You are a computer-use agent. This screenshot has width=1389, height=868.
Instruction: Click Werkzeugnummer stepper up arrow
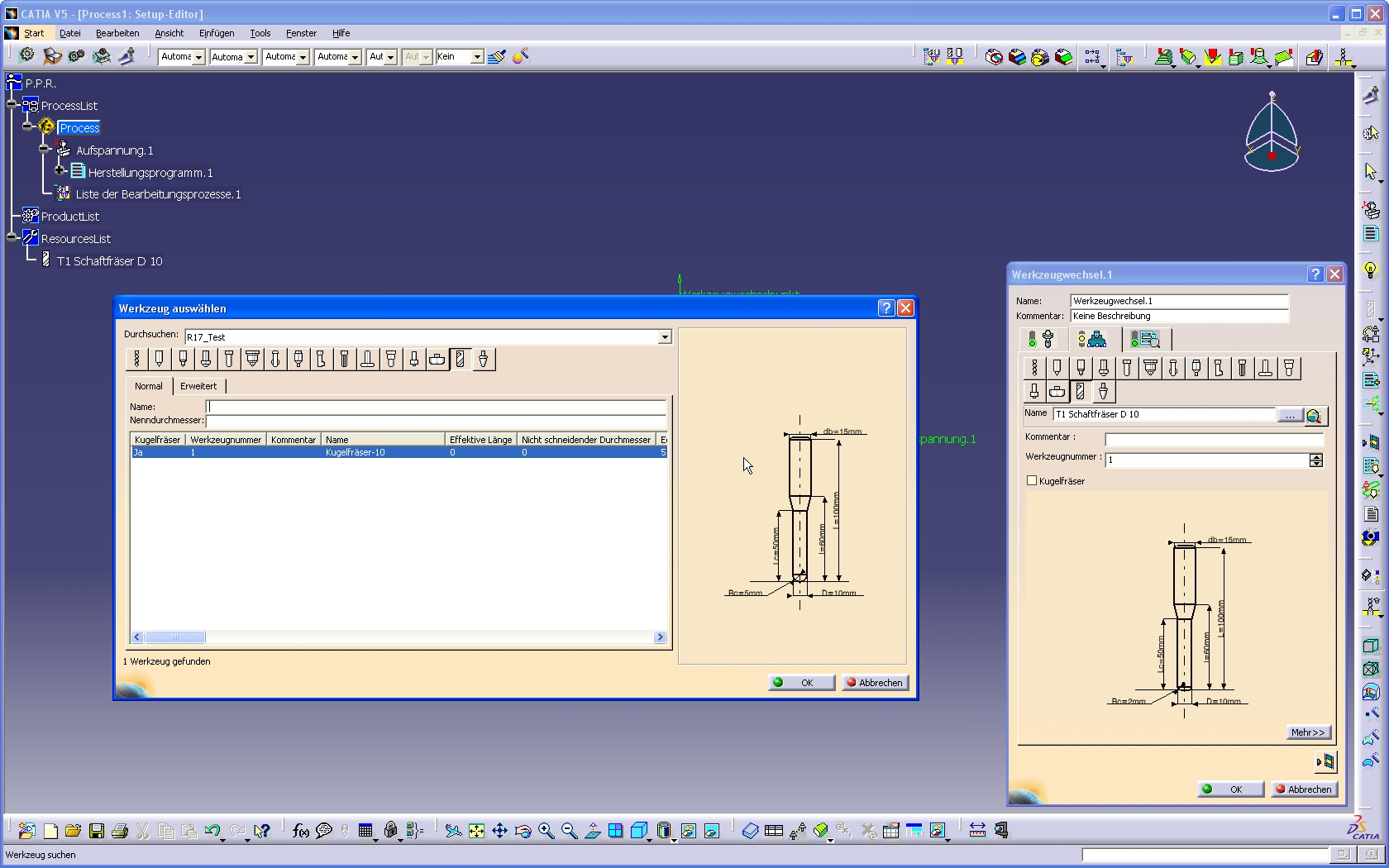[x=1316, y=457]
